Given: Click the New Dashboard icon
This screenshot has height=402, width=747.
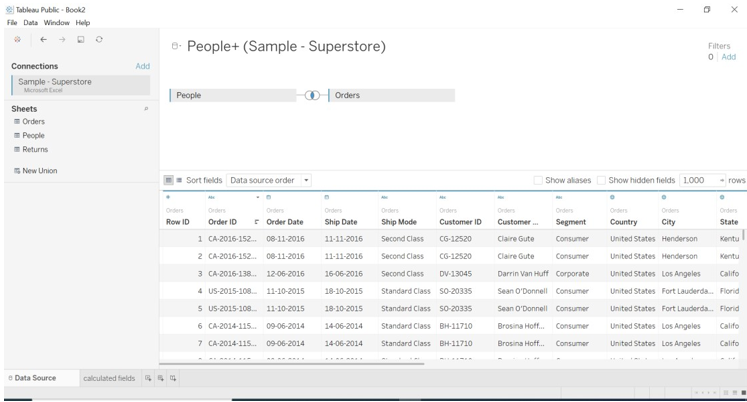Looking at the screenshot, I should [x=161, y=378].
